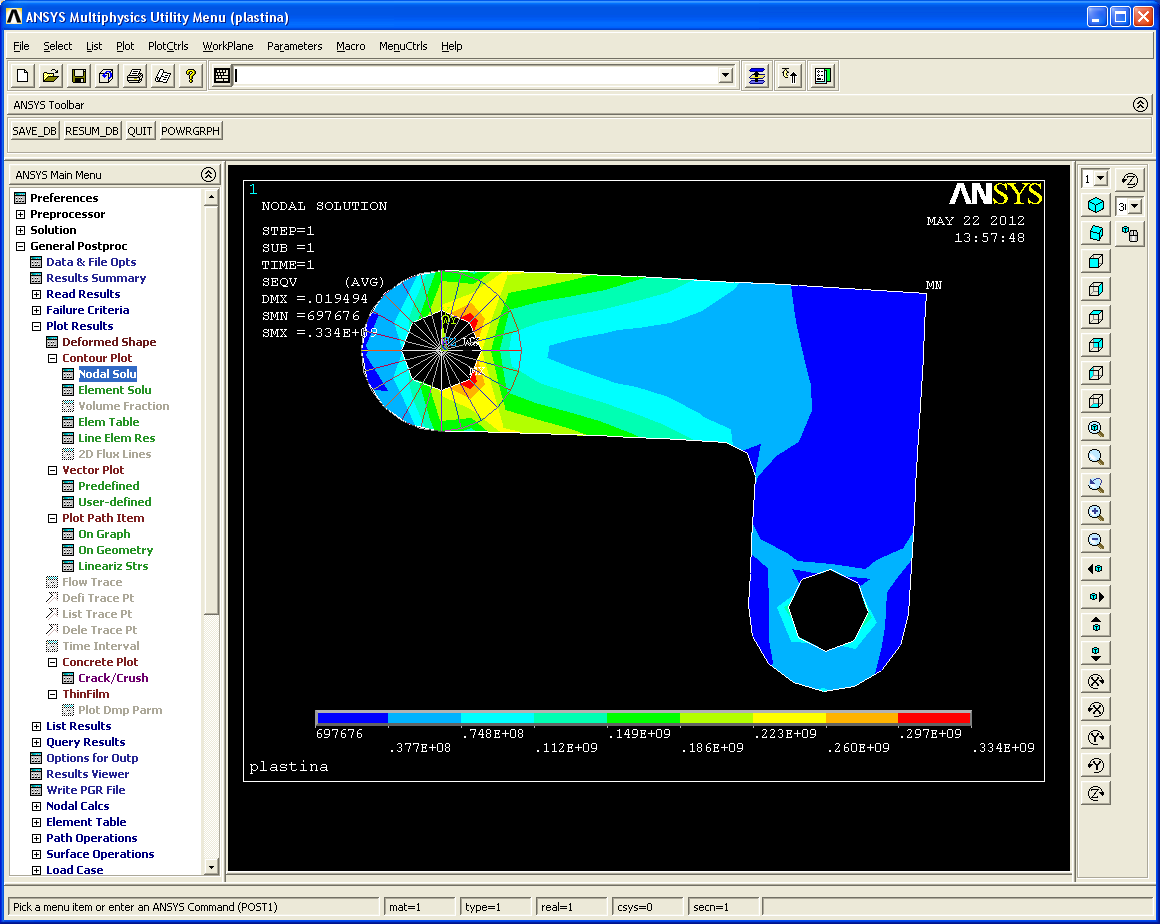Click the Front view cube icon
The height and width of the screenshot is (924, 1160).
[x=1096, y=261]
